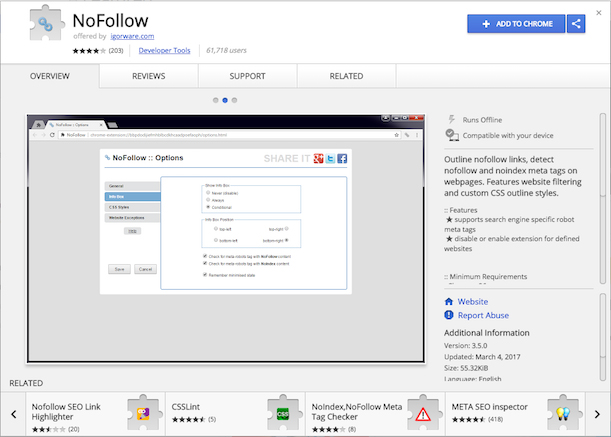
Task: Select the General options section in screenshot
Action: pos(132,186)
